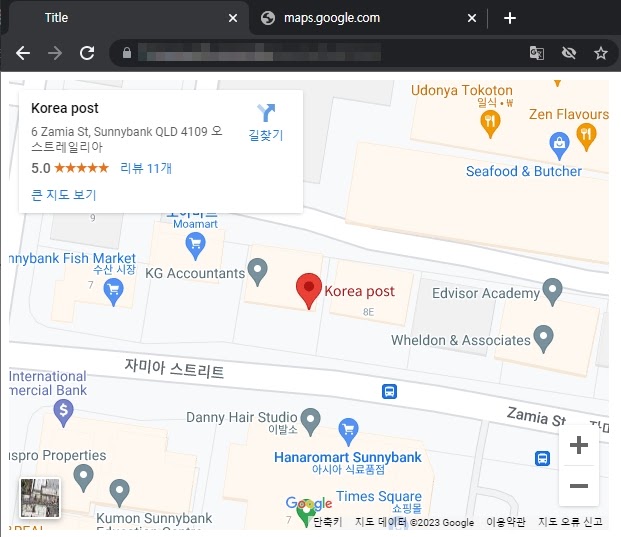Click the Wheldon & Associates pin
Screen dimensions: 621x537
(543, 339)
